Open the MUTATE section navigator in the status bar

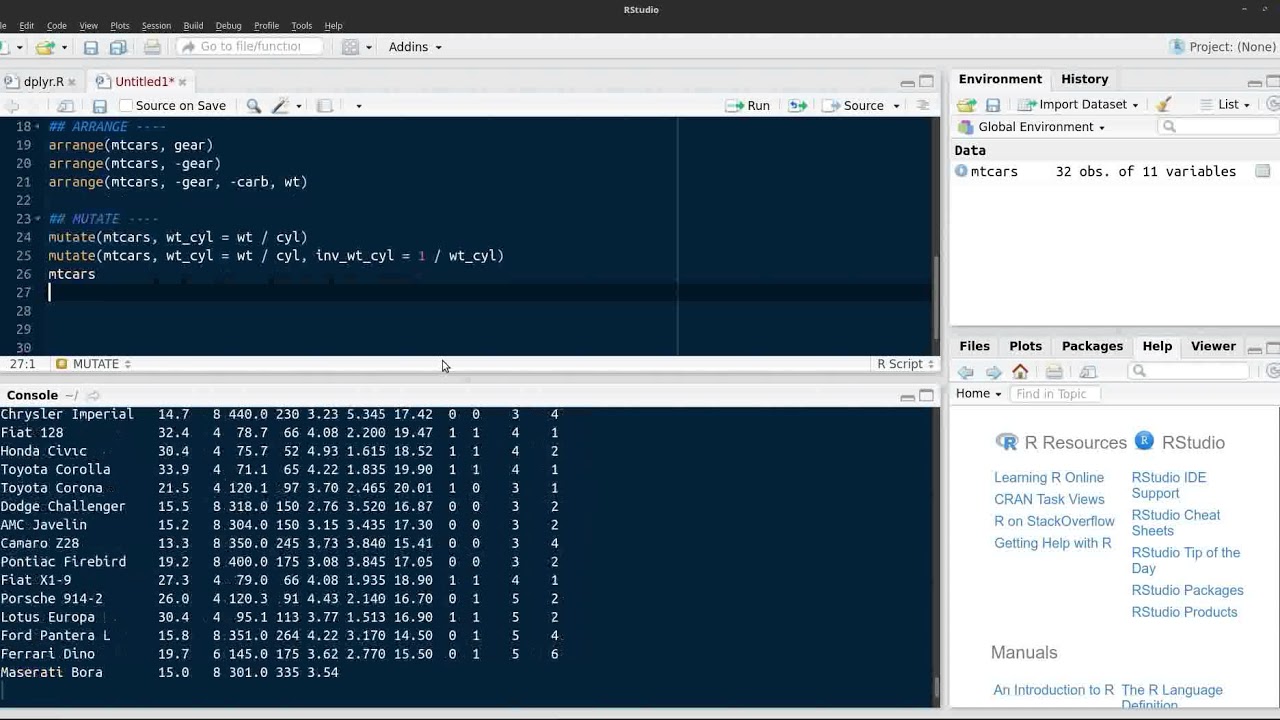(95, 364)
